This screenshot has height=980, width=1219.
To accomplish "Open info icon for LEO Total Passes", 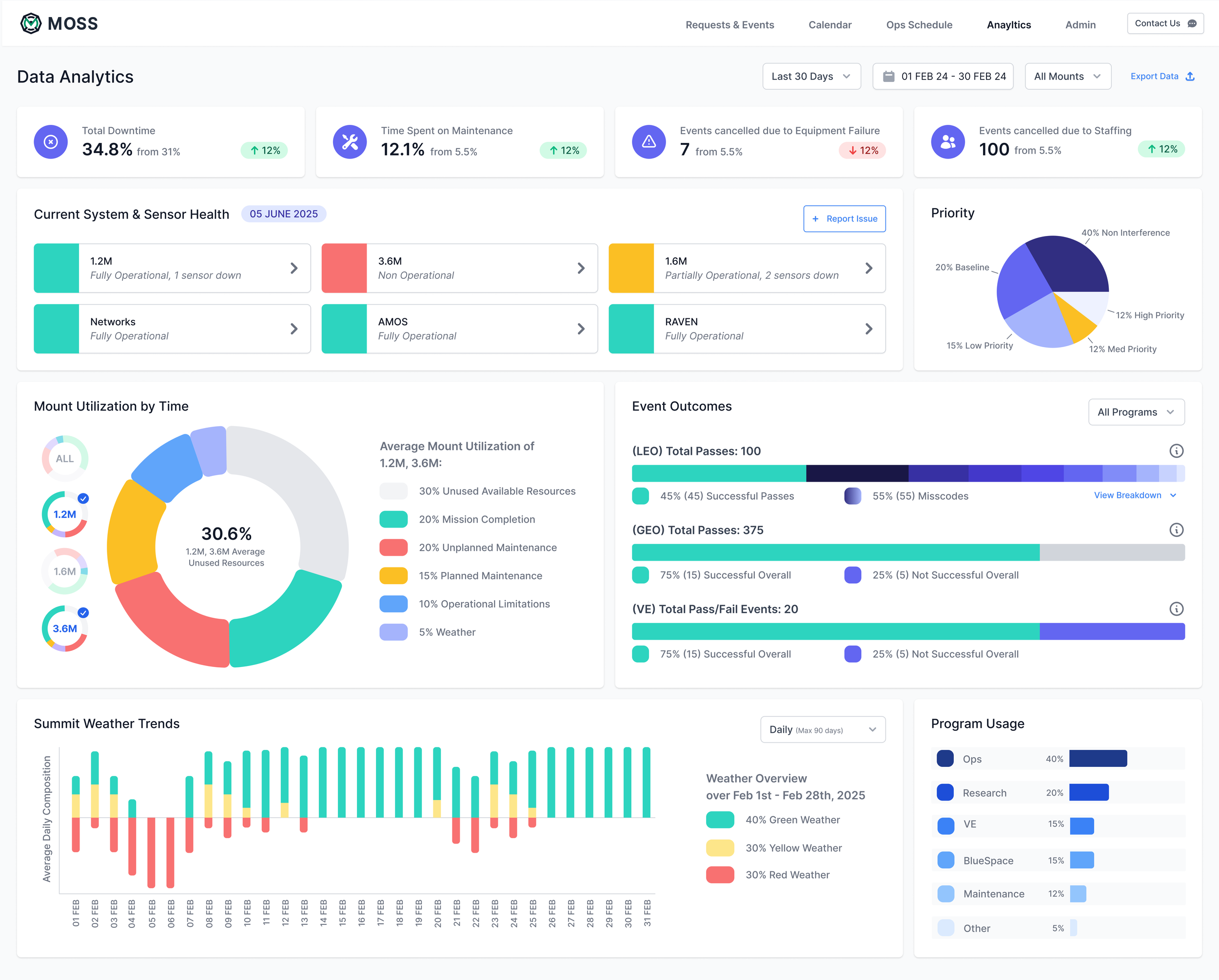I will point(1176,451).
